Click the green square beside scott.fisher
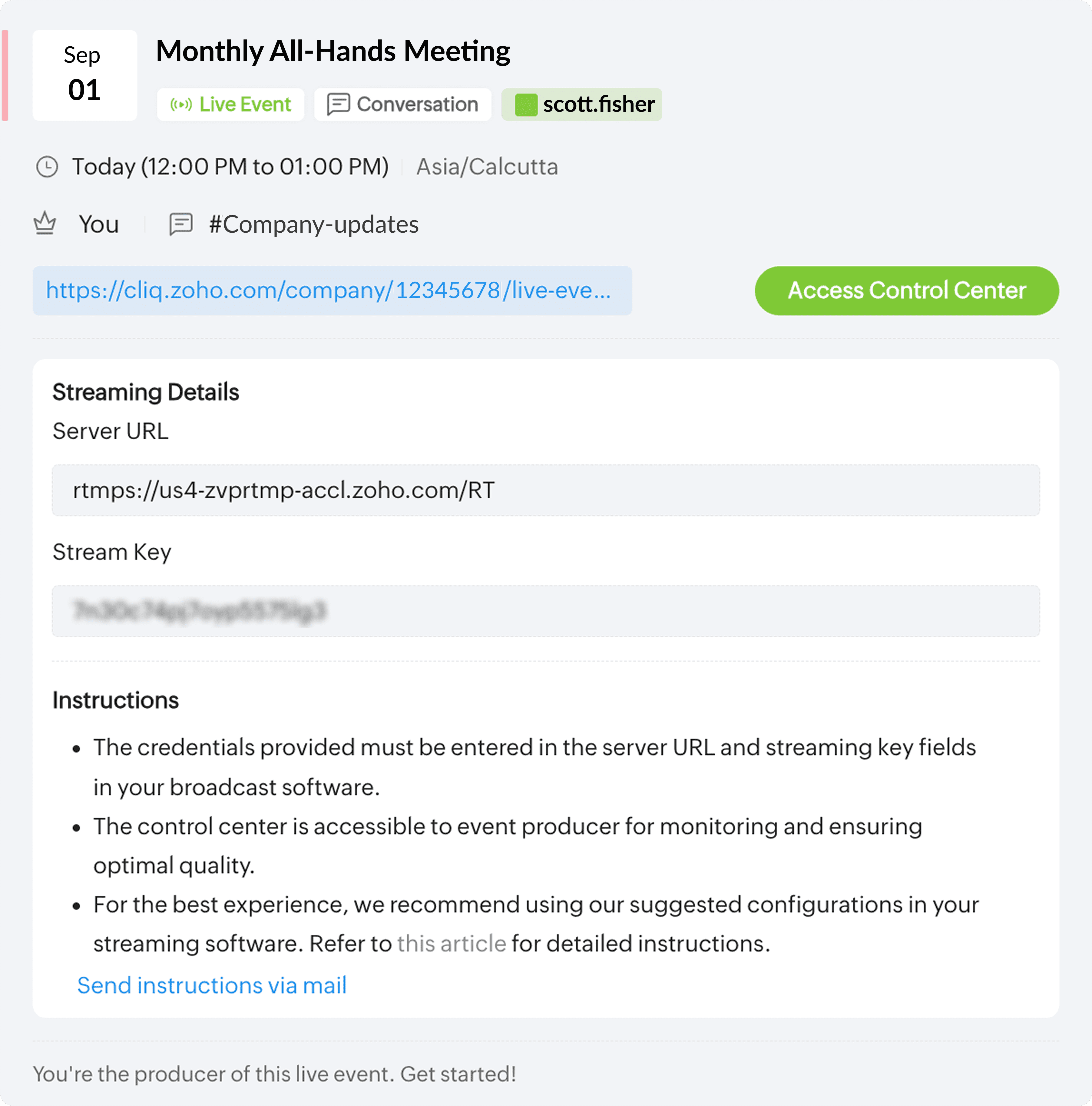 [526, 105]
